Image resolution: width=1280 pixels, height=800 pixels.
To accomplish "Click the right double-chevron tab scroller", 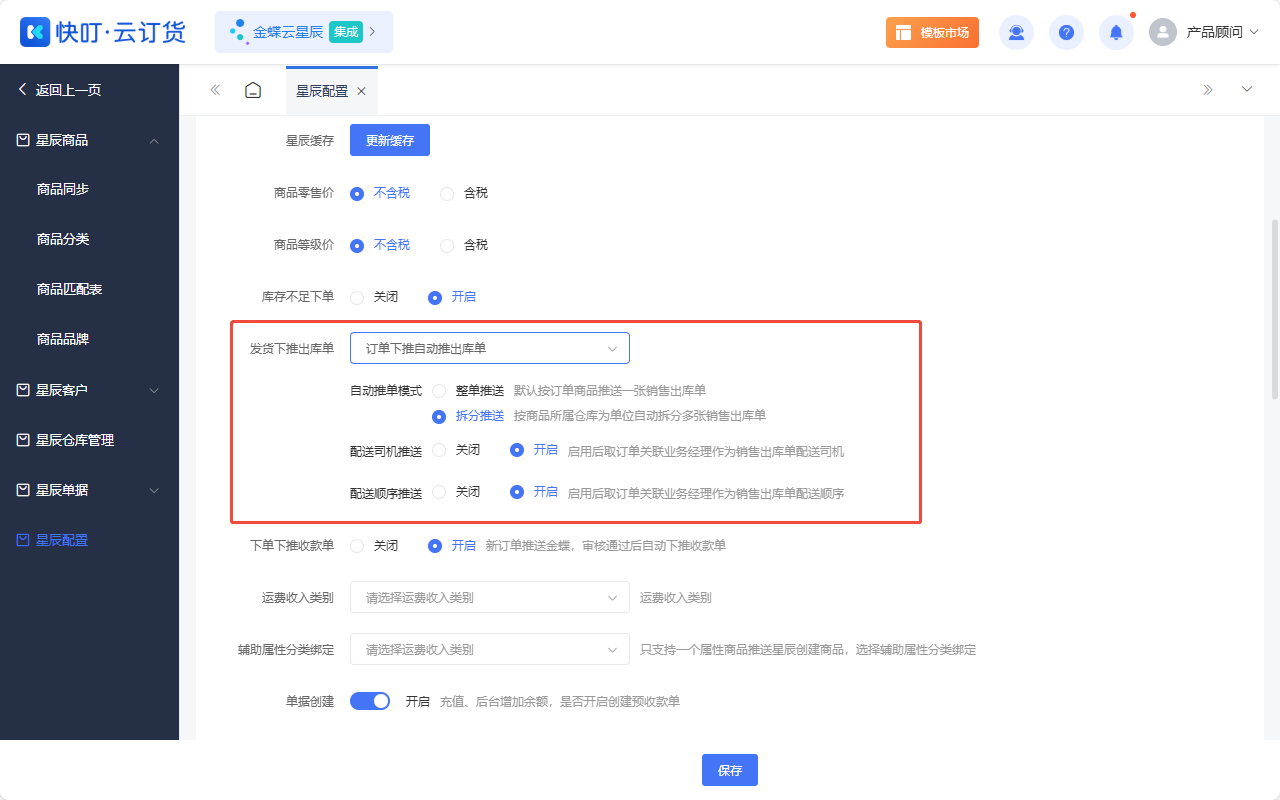I will [1209, 89].
